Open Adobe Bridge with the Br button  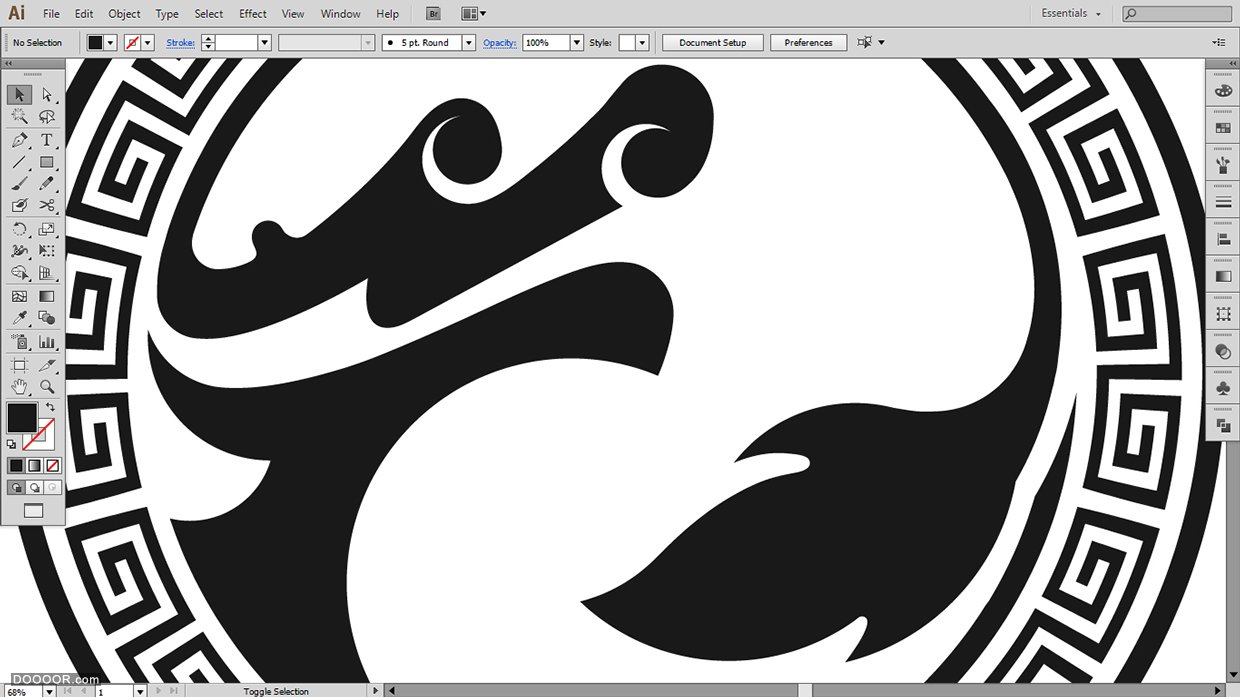pyautogui.click(x=433, y=14)
